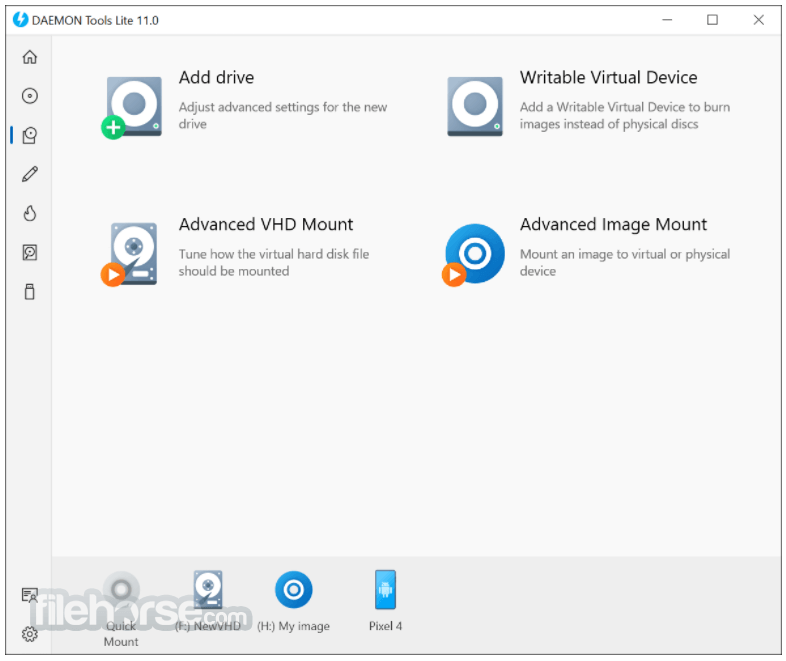Screen dimensions: 786x661
Task: Click the Add drive icon with green plus
Action: [132, 107]
